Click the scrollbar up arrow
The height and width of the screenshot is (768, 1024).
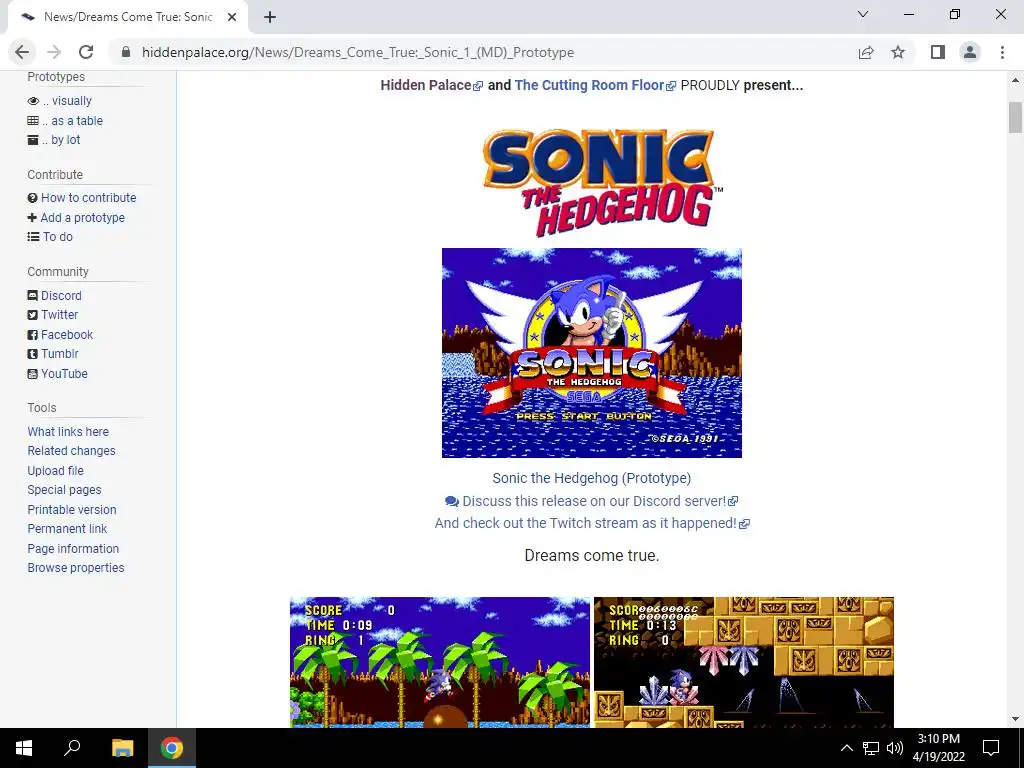(1015, 80)
